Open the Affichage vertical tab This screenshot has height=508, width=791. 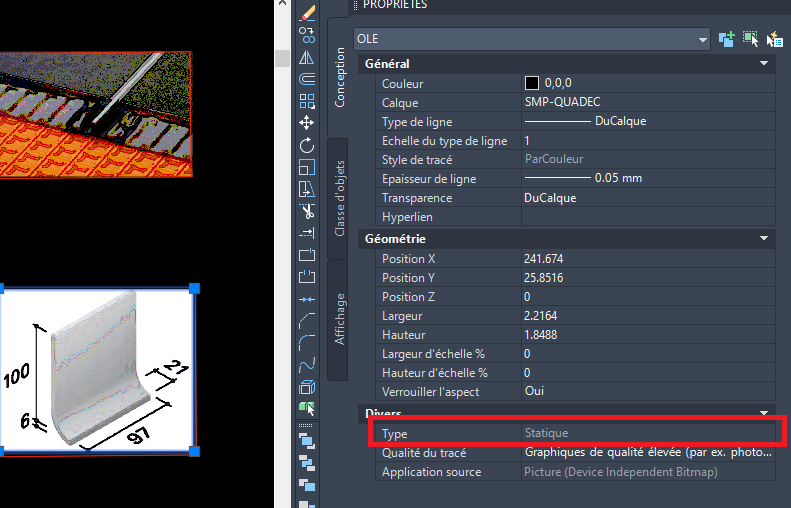pos(338,319)
